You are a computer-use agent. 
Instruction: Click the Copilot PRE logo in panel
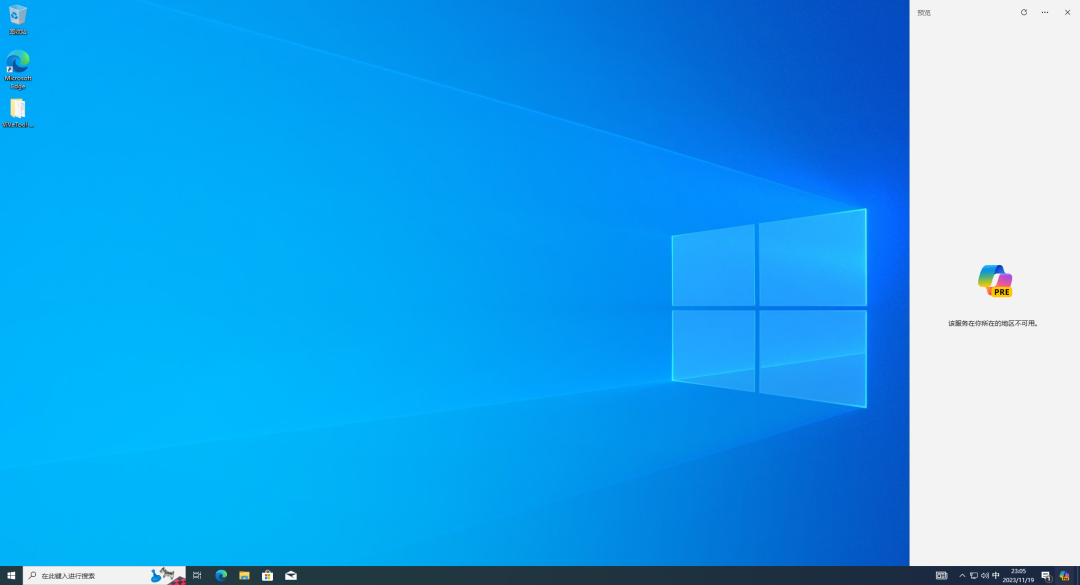(x=995, y=281)
